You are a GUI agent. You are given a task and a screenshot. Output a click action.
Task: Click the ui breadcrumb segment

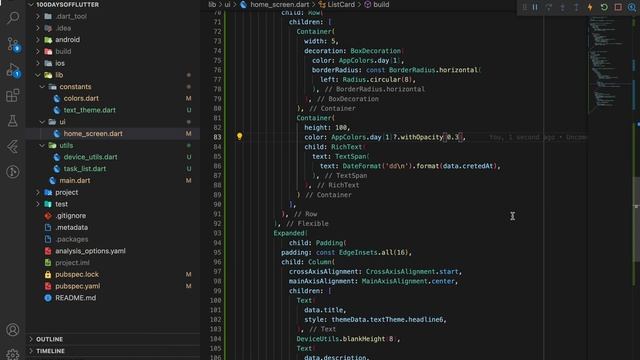click(227, 4)
